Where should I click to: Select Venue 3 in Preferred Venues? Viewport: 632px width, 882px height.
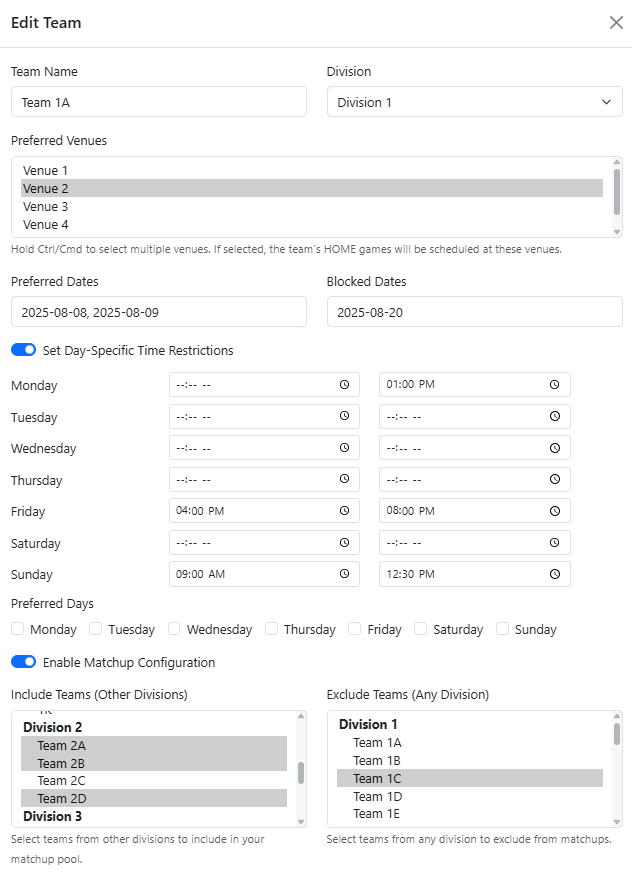click(46, 207)
